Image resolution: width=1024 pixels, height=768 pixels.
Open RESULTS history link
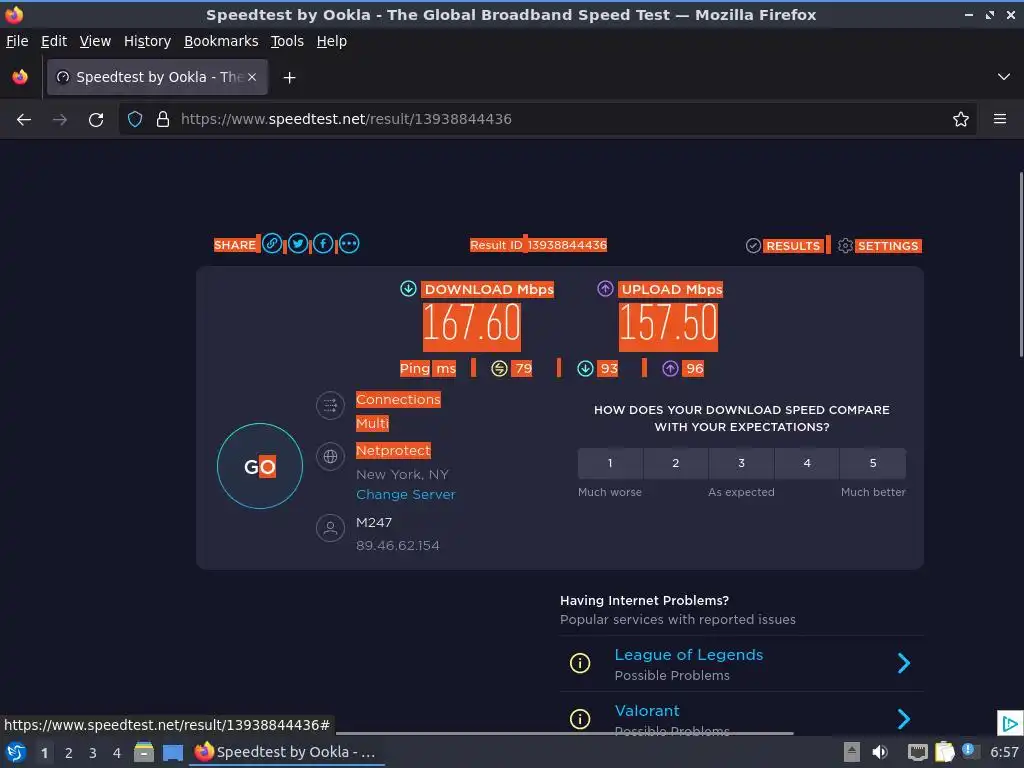coord(785,246)
